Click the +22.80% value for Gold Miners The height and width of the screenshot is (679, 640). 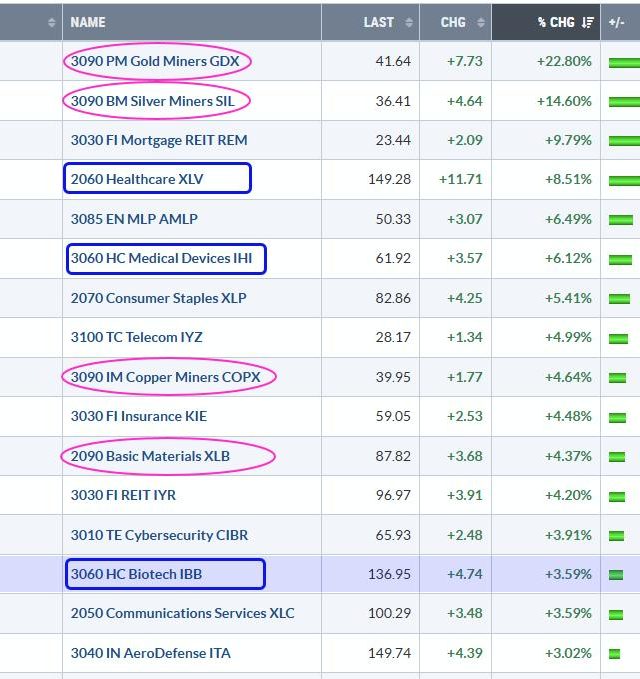pyautogui.click(x=564, y=62)
